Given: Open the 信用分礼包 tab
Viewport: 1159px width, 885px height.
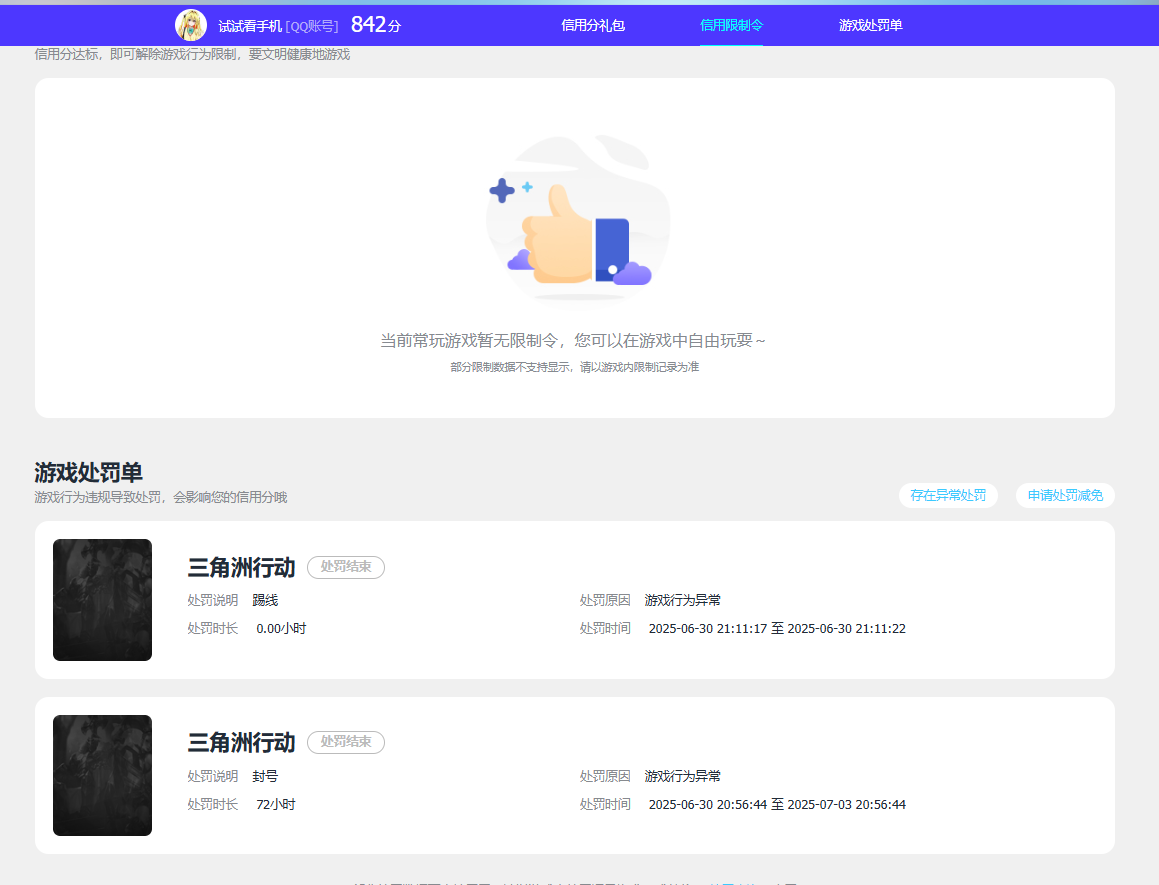Looking at the screenshot, I should click(x=593, y=25).
